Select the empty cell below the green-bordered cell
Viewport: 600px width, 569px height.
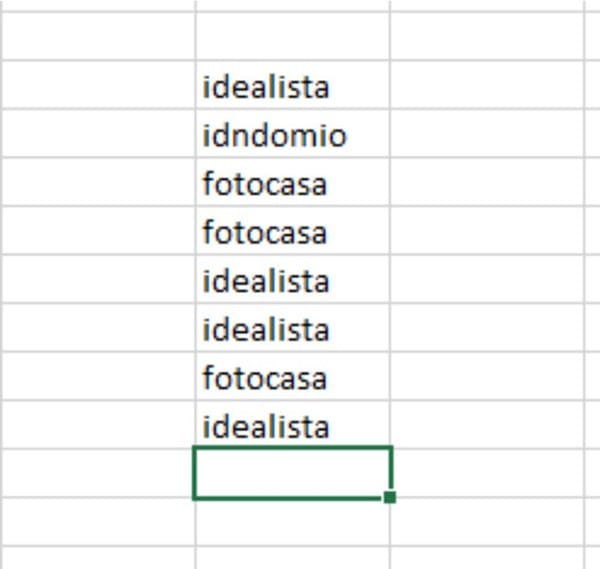click(x=292, y=522)
